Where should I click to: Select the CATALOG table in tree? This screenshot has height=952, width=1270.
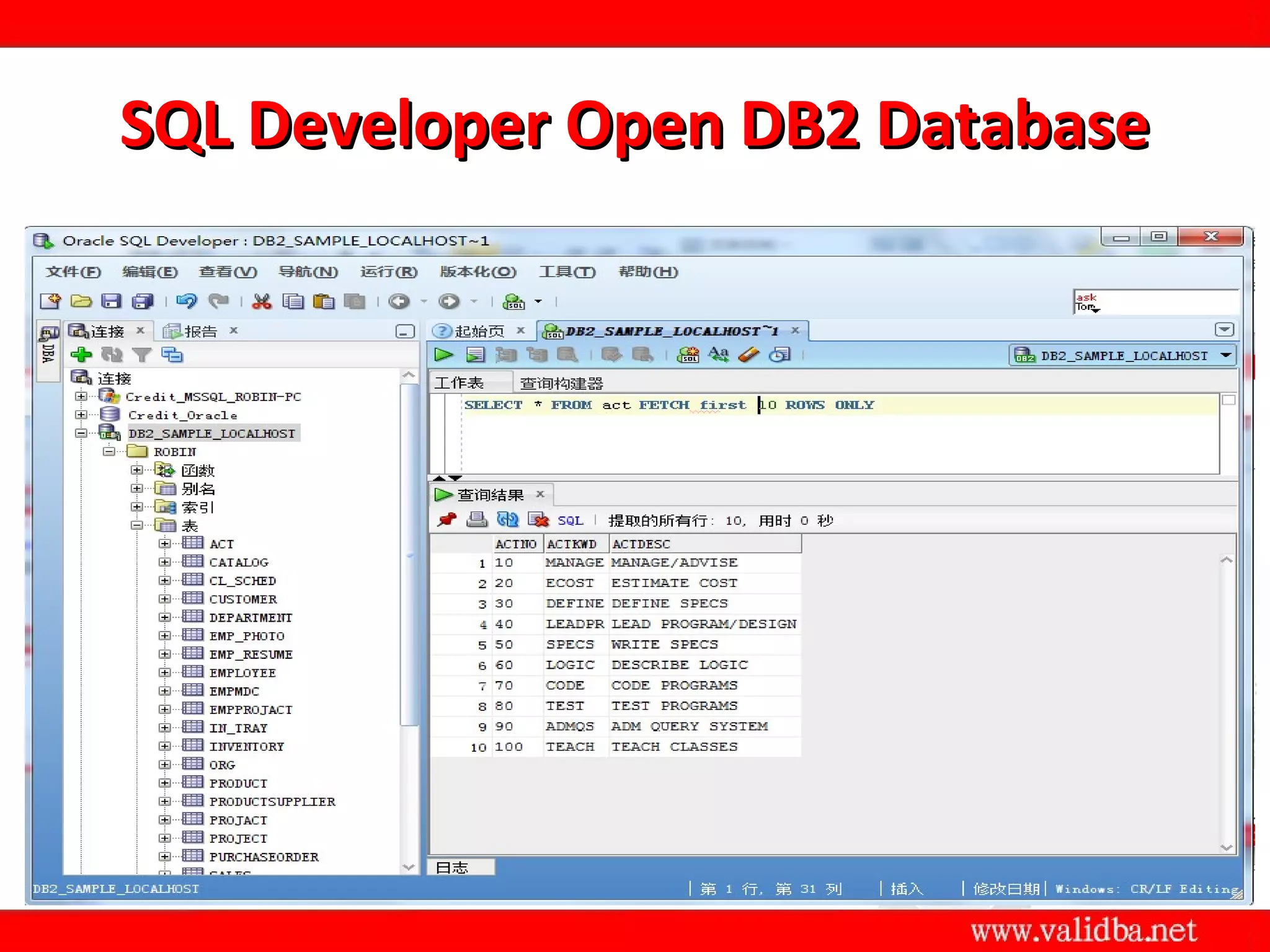pos(239,562)
